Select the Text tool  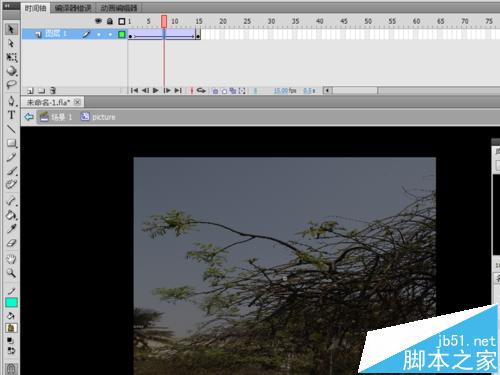[x=11, y=115]
